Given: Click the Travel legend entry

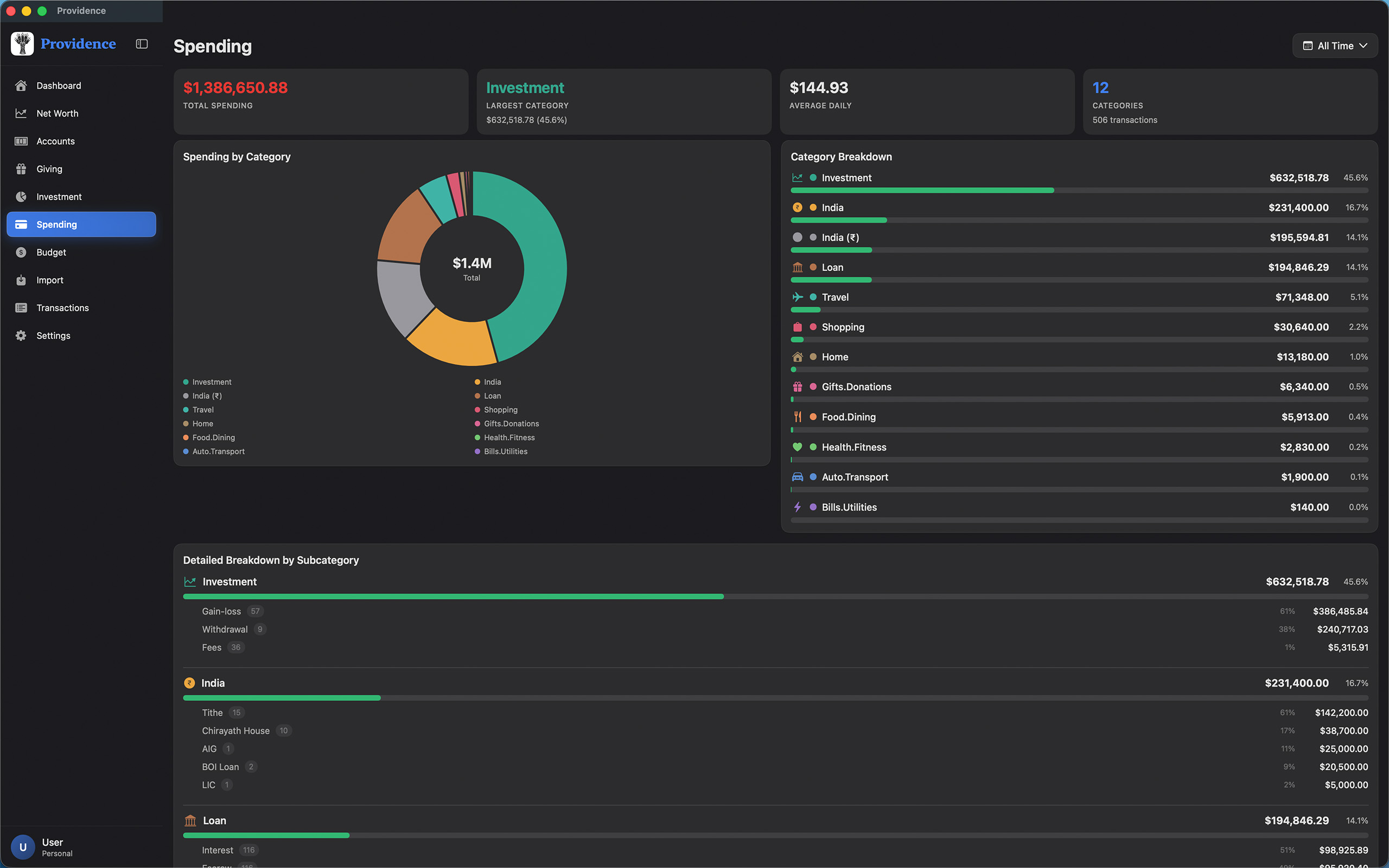Looking at the screenshot, I should 199,410.
